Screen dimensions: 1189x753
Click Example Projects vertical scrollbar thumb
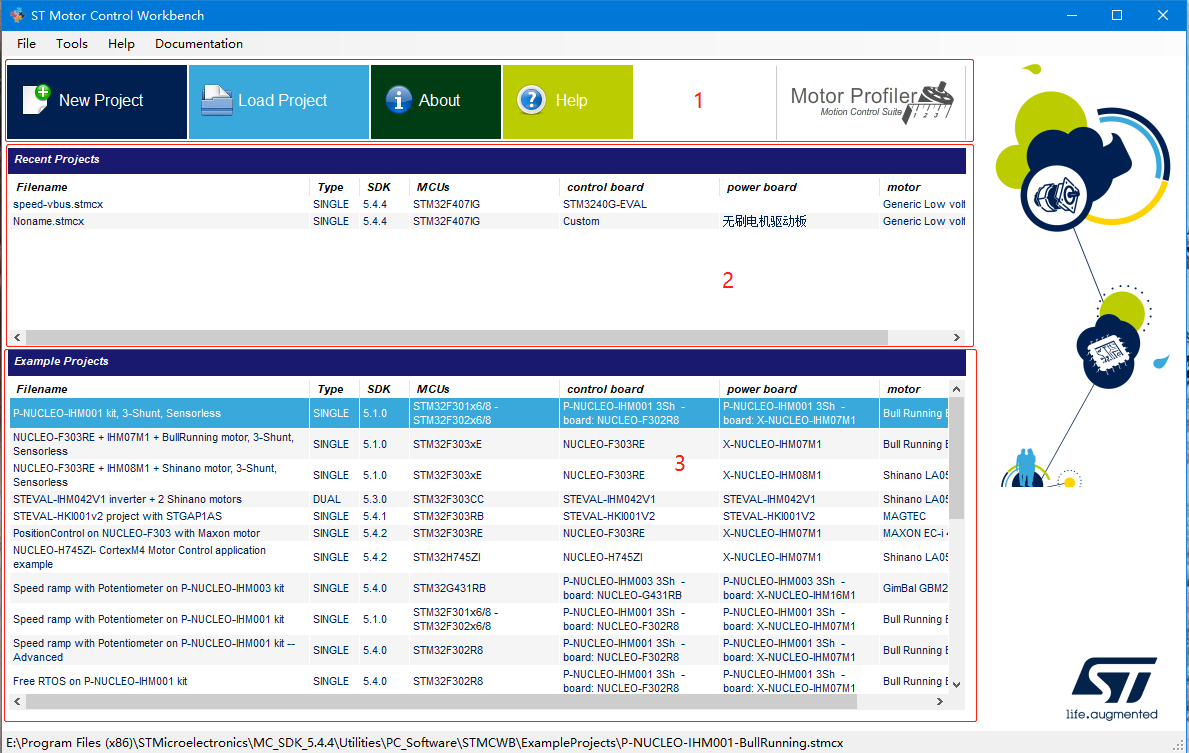(x=956, y=458)
